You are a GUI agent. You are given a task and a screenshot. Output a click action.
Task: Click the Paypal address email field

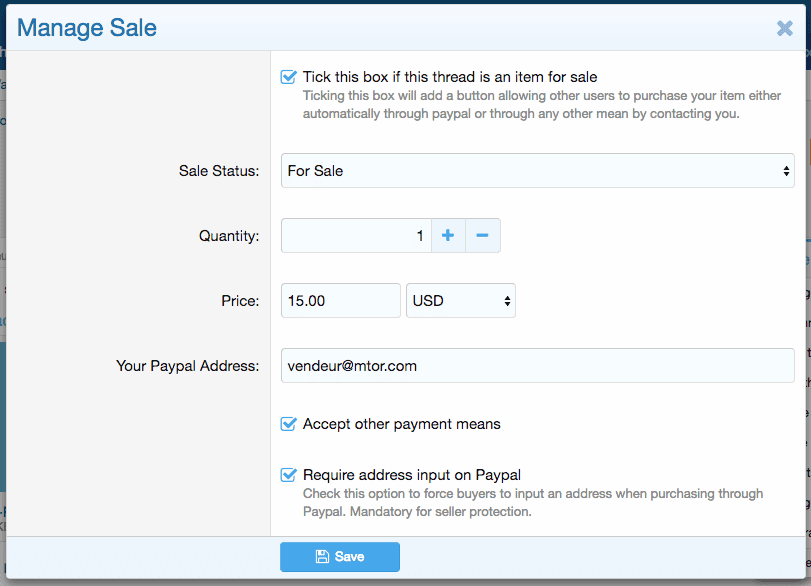537,366
